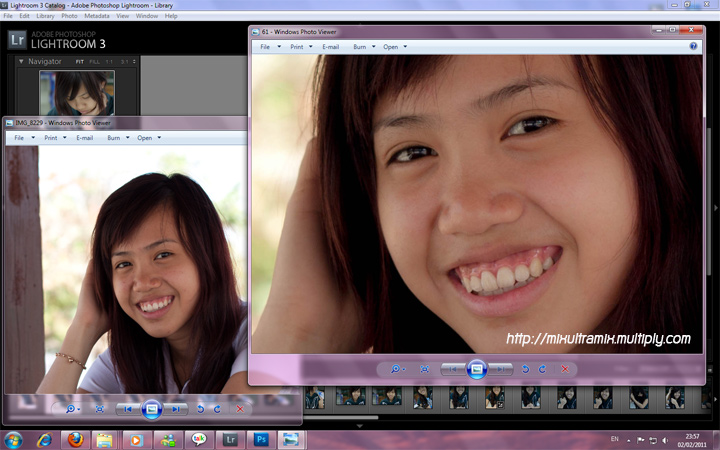This screenshot has width=720, height=450.
Task: Click help icon in the 61 Photo Viewer window
Action: coord(693,46)
